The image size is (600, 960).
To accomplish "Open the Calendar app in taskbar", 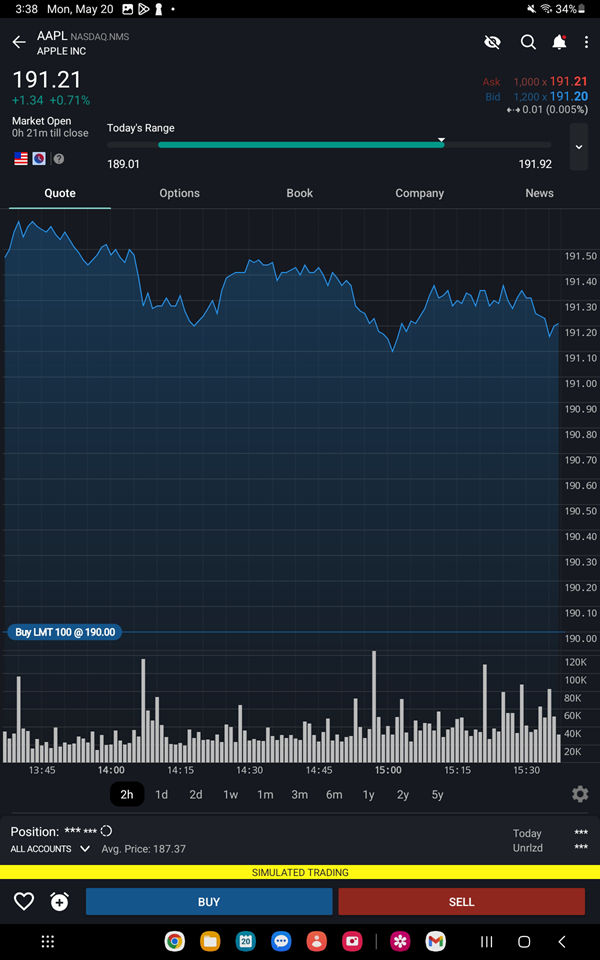I will [x=246, y=941].
